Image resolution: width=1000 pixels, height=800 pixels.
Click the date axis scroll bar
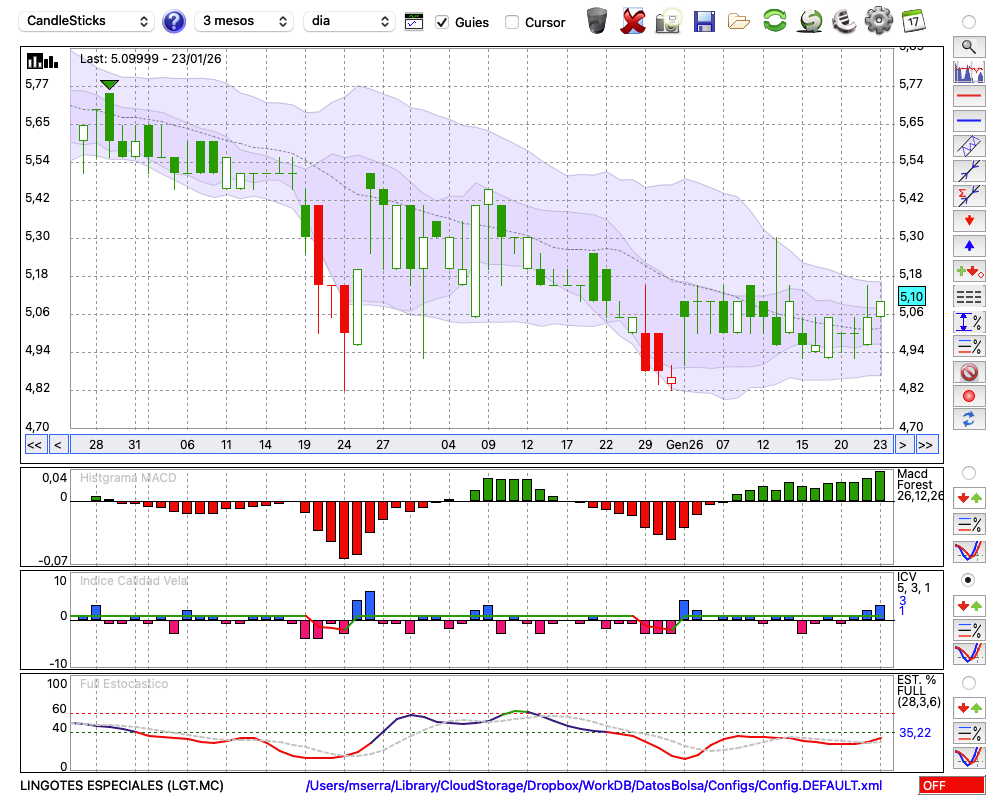[x=482, y=445]
